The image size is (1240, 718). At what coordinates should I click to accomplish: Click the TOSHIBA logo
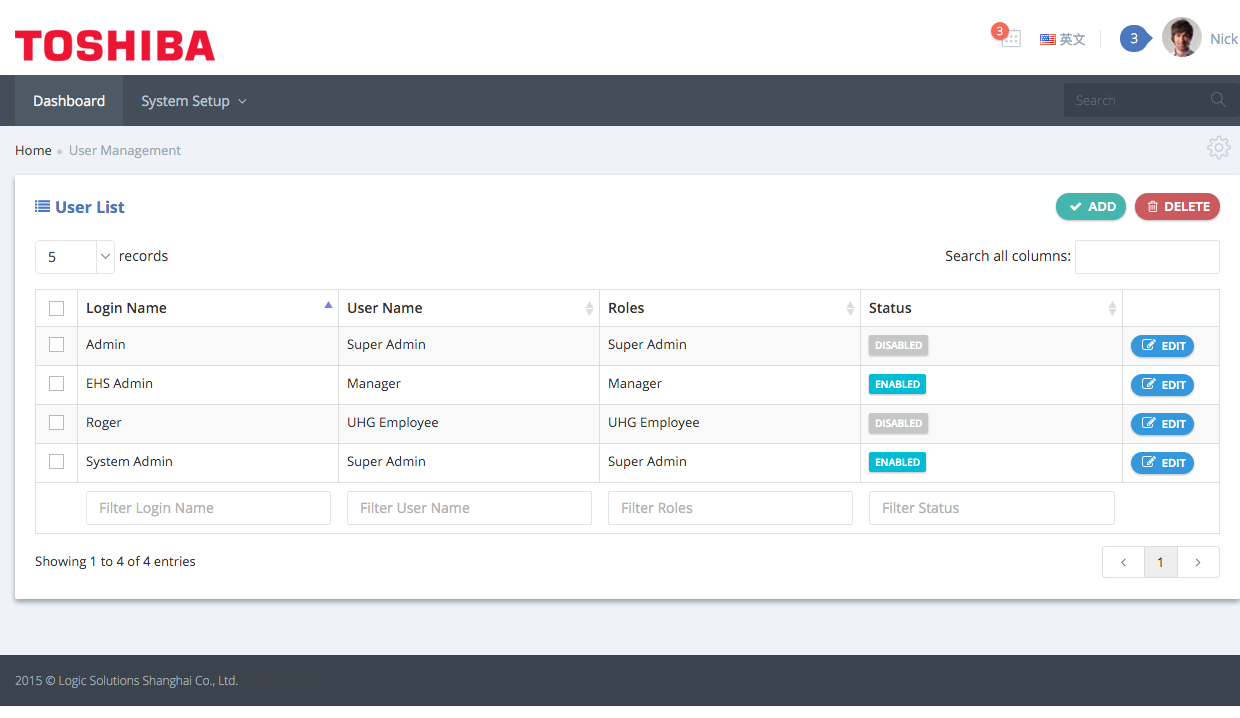pos(115,45)
